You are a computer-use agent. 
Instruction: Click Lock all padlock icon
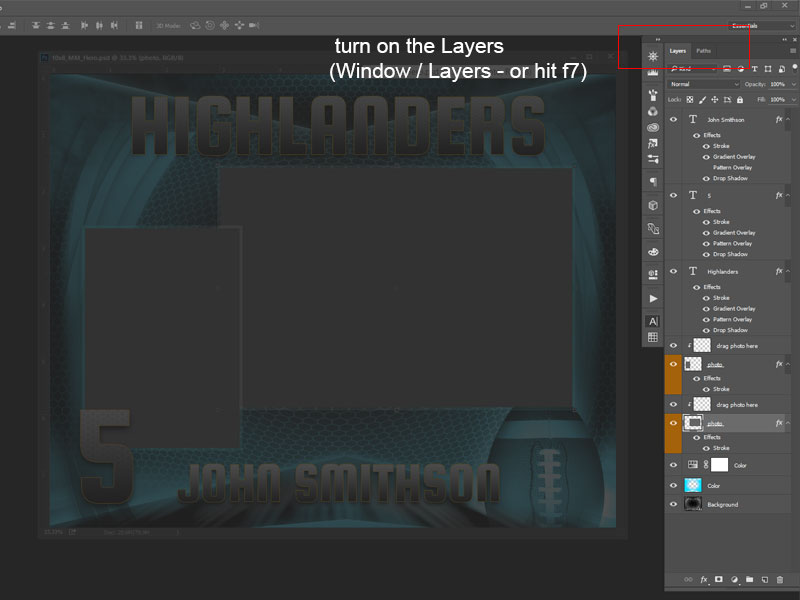click(740, 99)
